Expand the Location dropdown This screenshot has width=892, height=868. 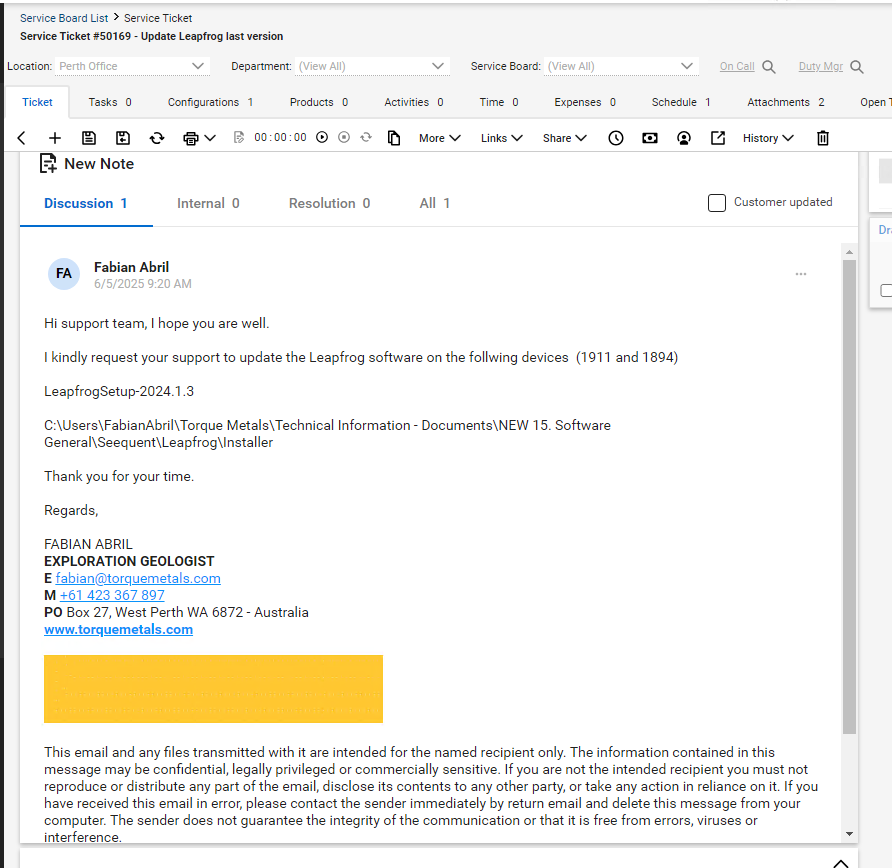(x=198, y=66)
